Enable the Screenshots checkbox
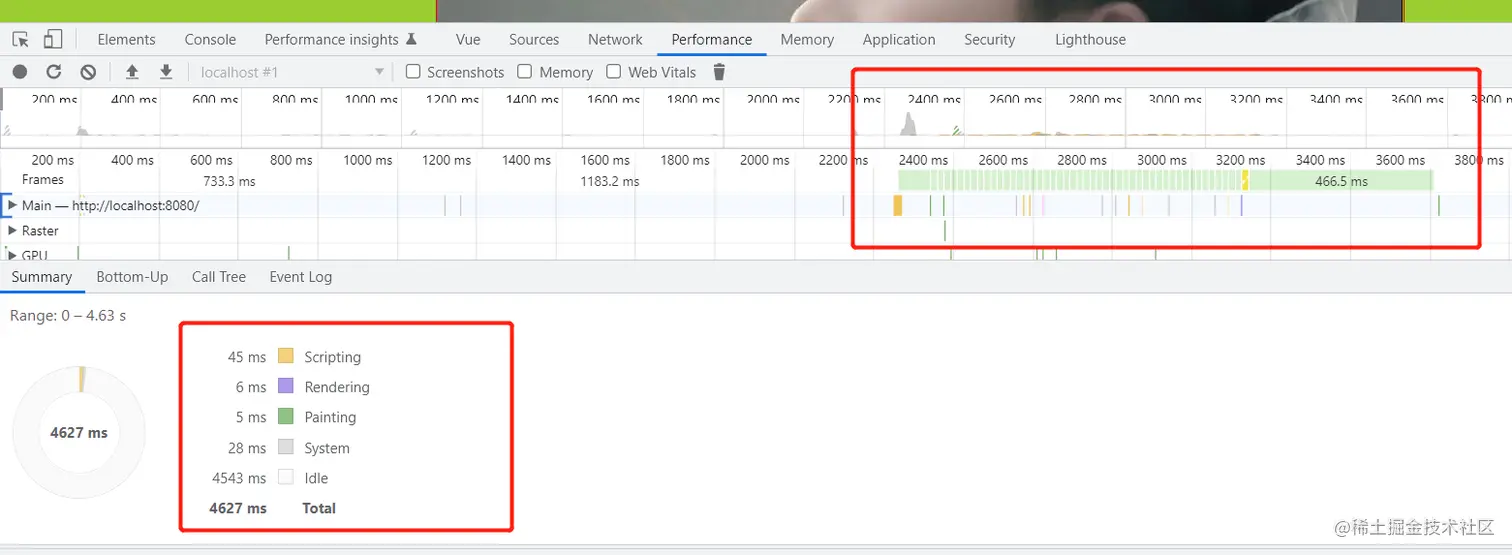The image size is (1512, 555). point(413,71)
